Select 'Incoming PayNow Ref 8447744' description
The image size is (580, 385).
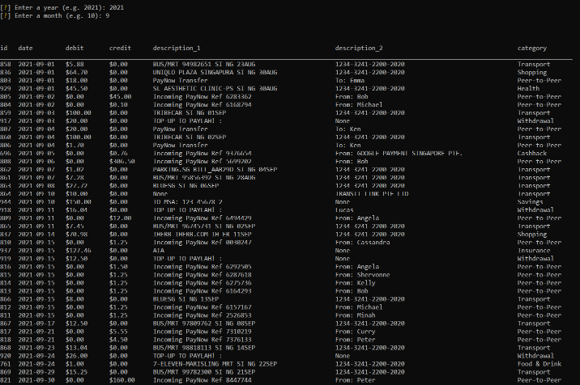(202, 380)
